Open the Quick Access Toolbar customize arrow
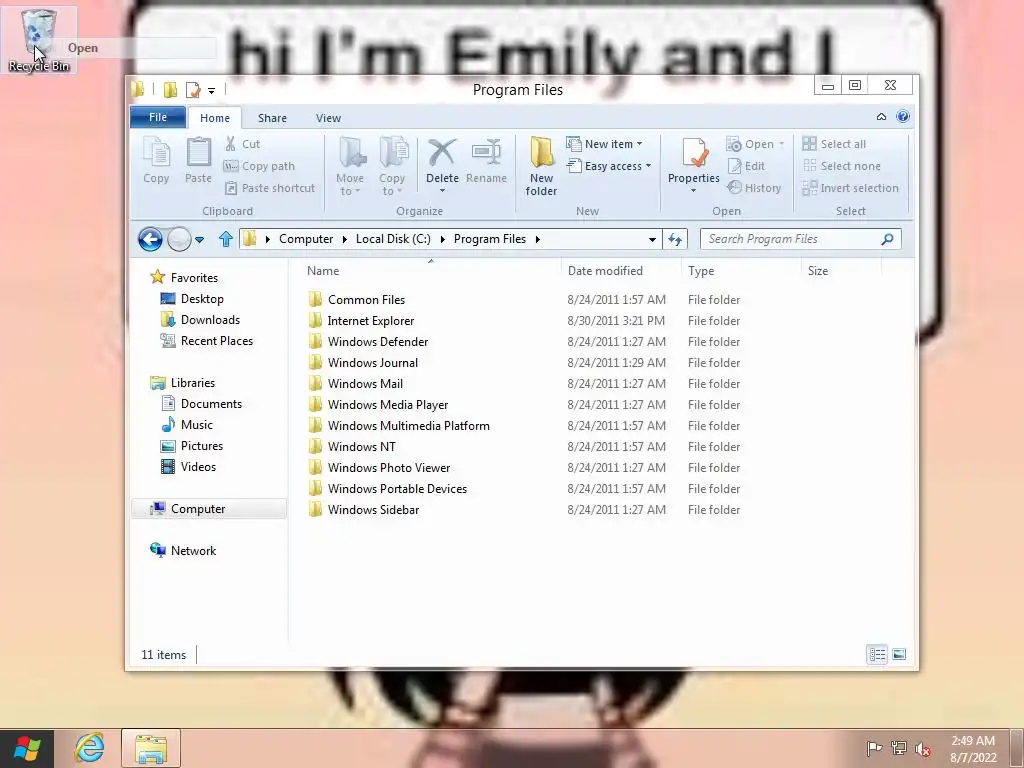1024x768 pixels. click(x=212, y=91)
